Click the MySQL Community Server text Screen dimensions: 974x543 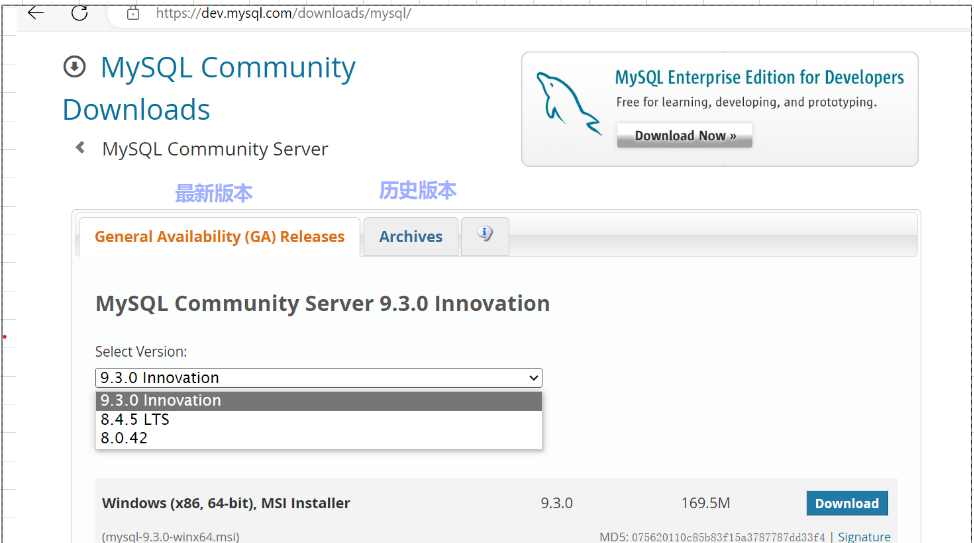coord(215,149)
